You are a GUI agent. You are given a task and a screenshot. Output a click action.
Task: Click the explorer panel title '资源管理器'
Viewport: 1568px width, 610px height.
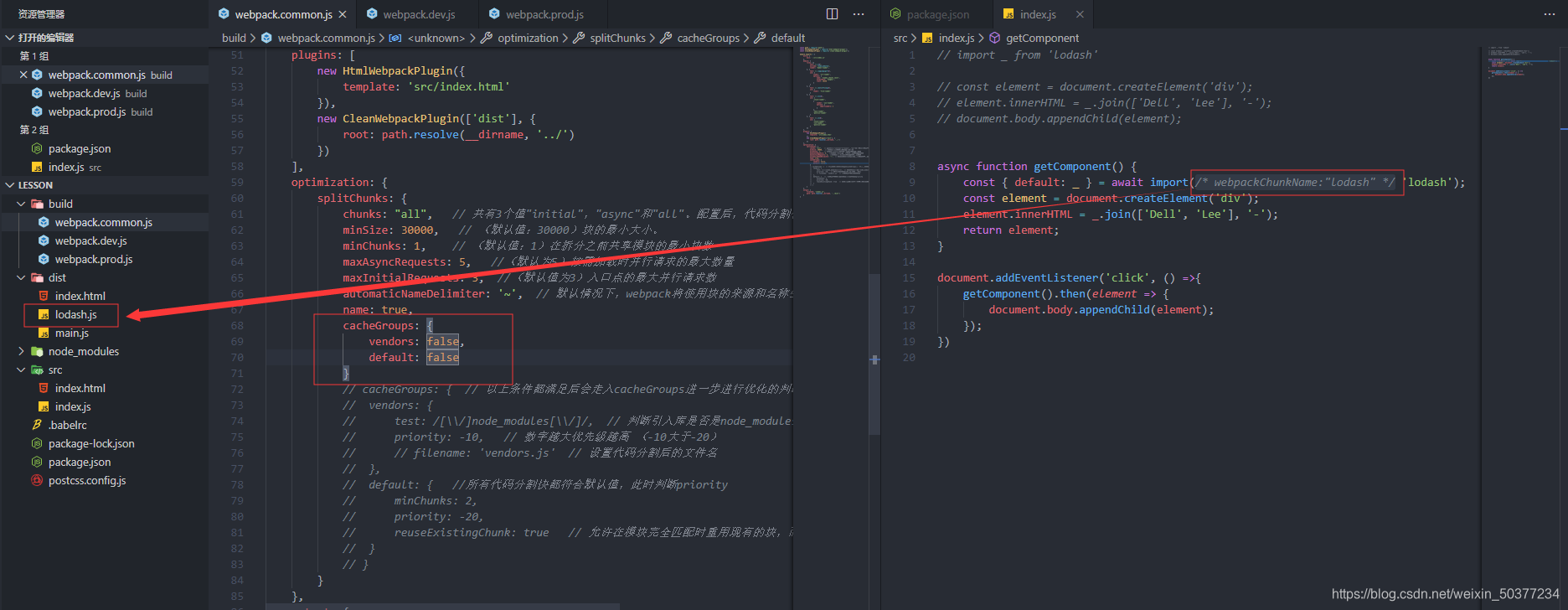(x=41, y=14)
